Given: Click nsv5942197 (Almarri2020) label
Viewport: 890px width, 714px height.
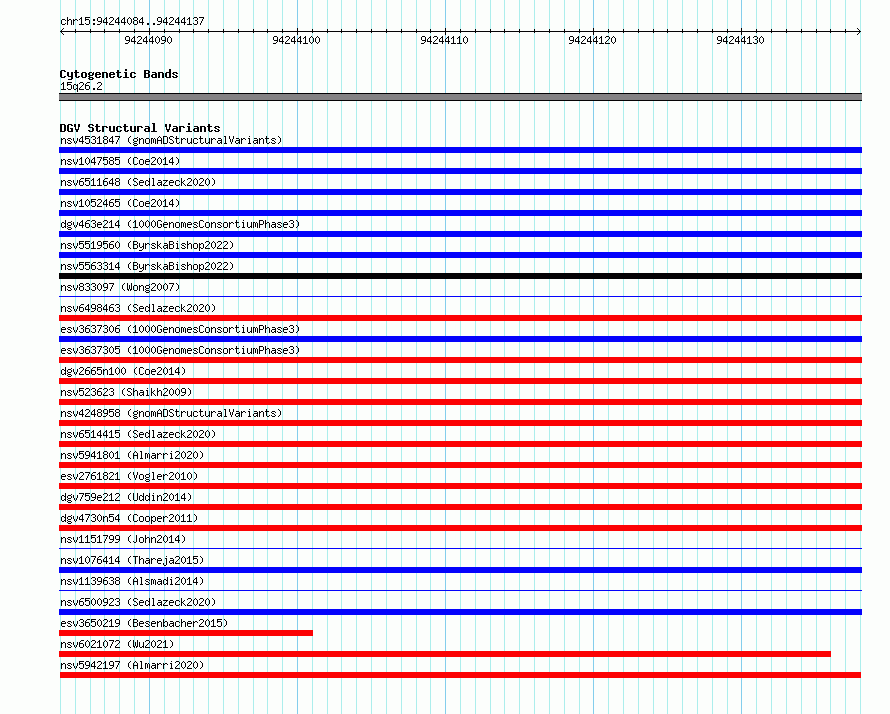Looking at the screenshot, I should click(132, 665).
